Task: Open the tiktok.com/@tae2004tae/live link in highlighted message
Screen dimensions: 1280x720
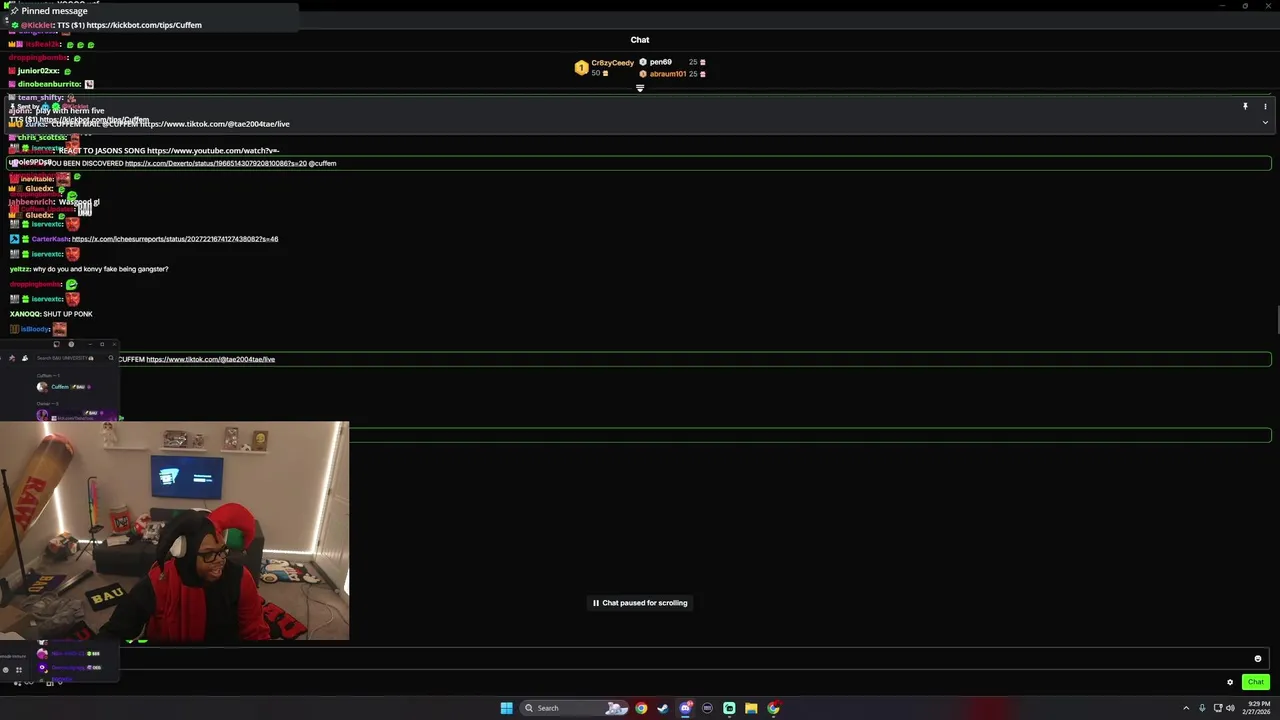Action: pos(210,359)
